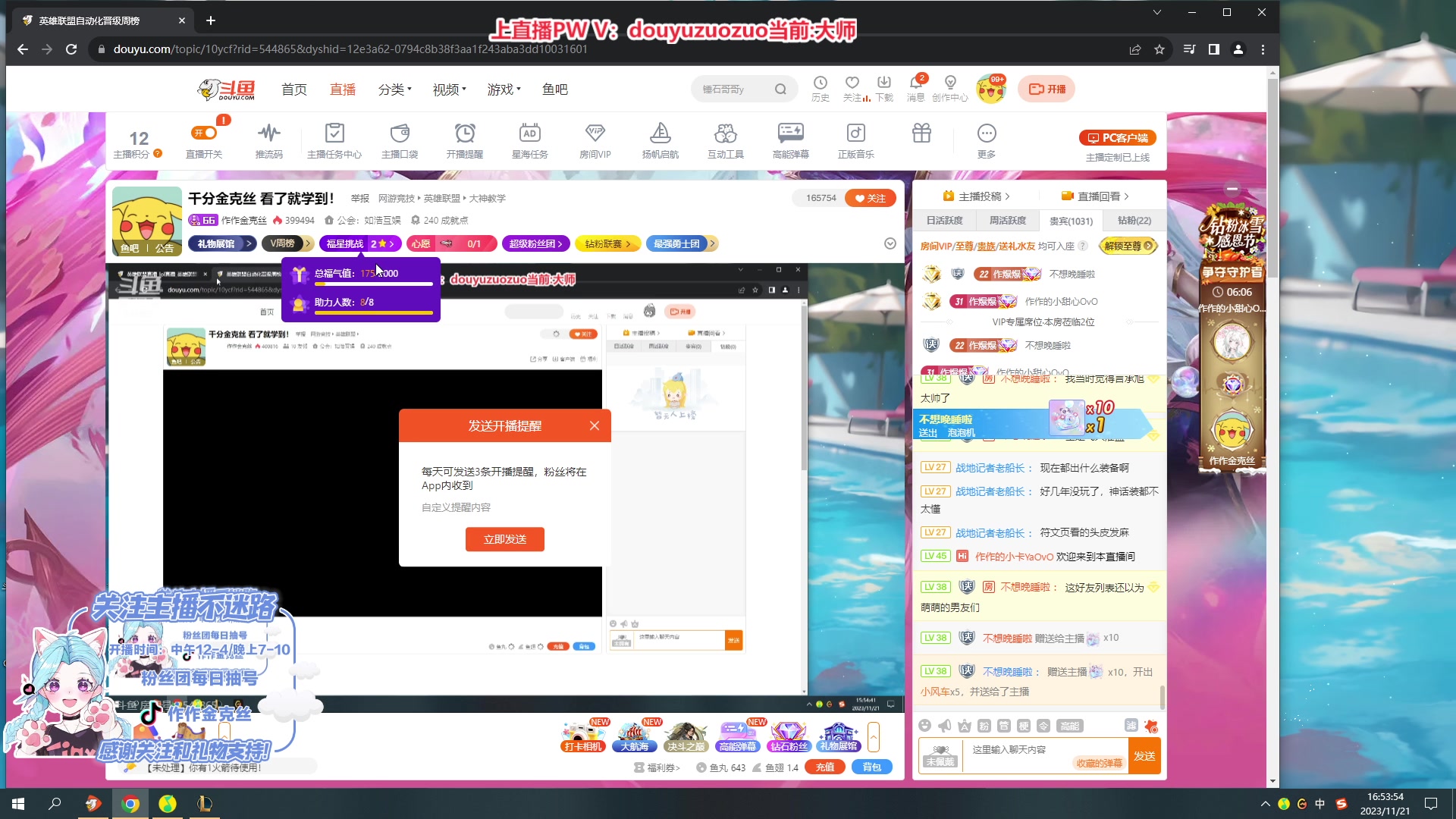Viewport: 1456px width, 819px height.
Task: Open the 房间VIP diamond icon
Action: [x=595, y=141]
